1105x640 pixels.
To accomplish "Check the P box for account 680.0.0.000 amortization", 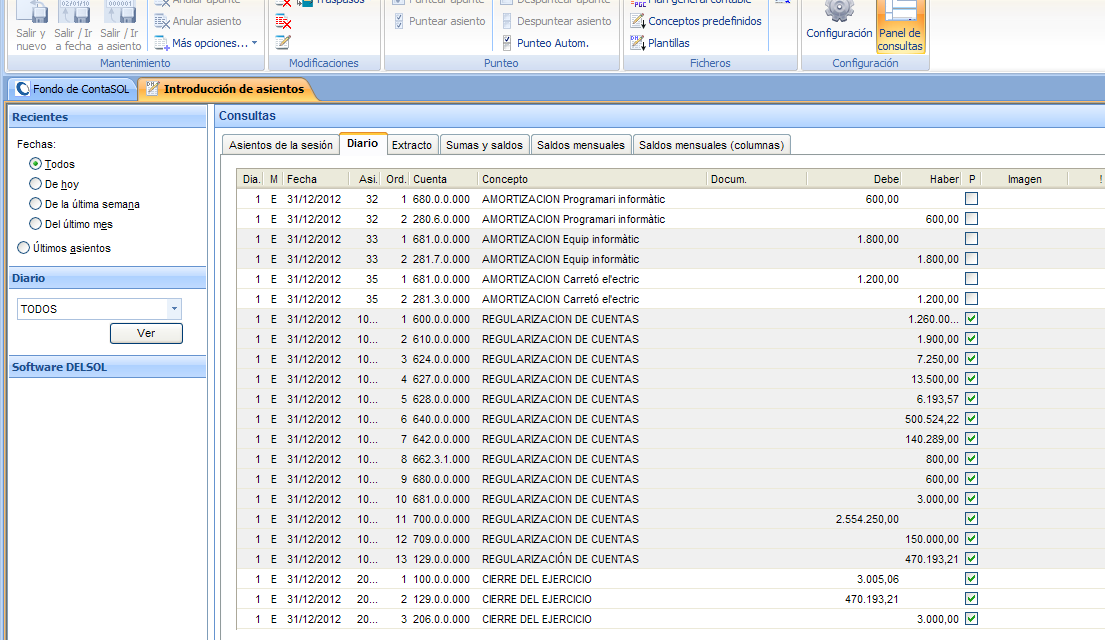I will click(x=971, y=199).
